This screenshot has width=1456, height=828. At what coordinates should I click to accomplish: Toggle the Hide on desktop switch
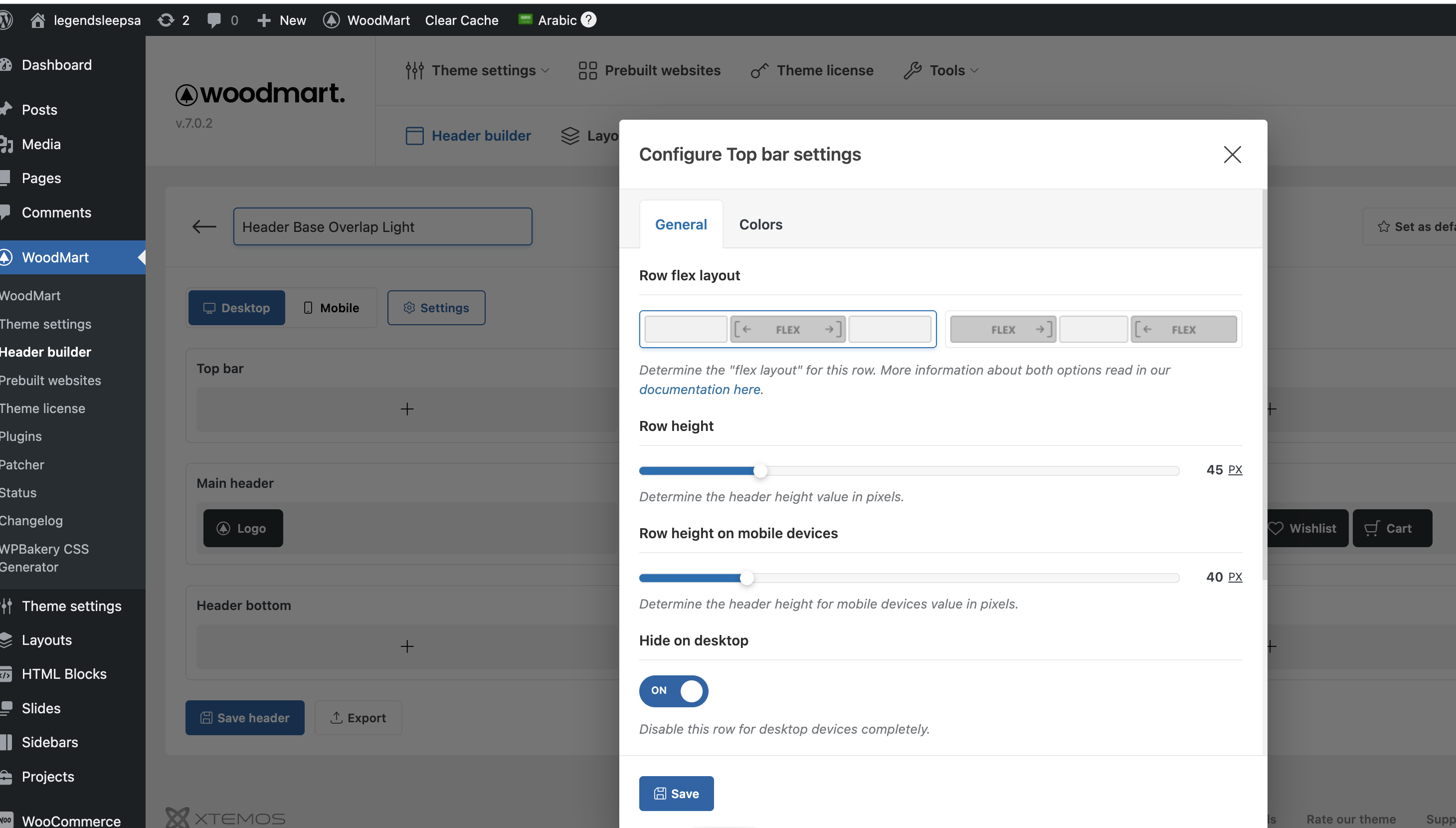pos(674,690)
